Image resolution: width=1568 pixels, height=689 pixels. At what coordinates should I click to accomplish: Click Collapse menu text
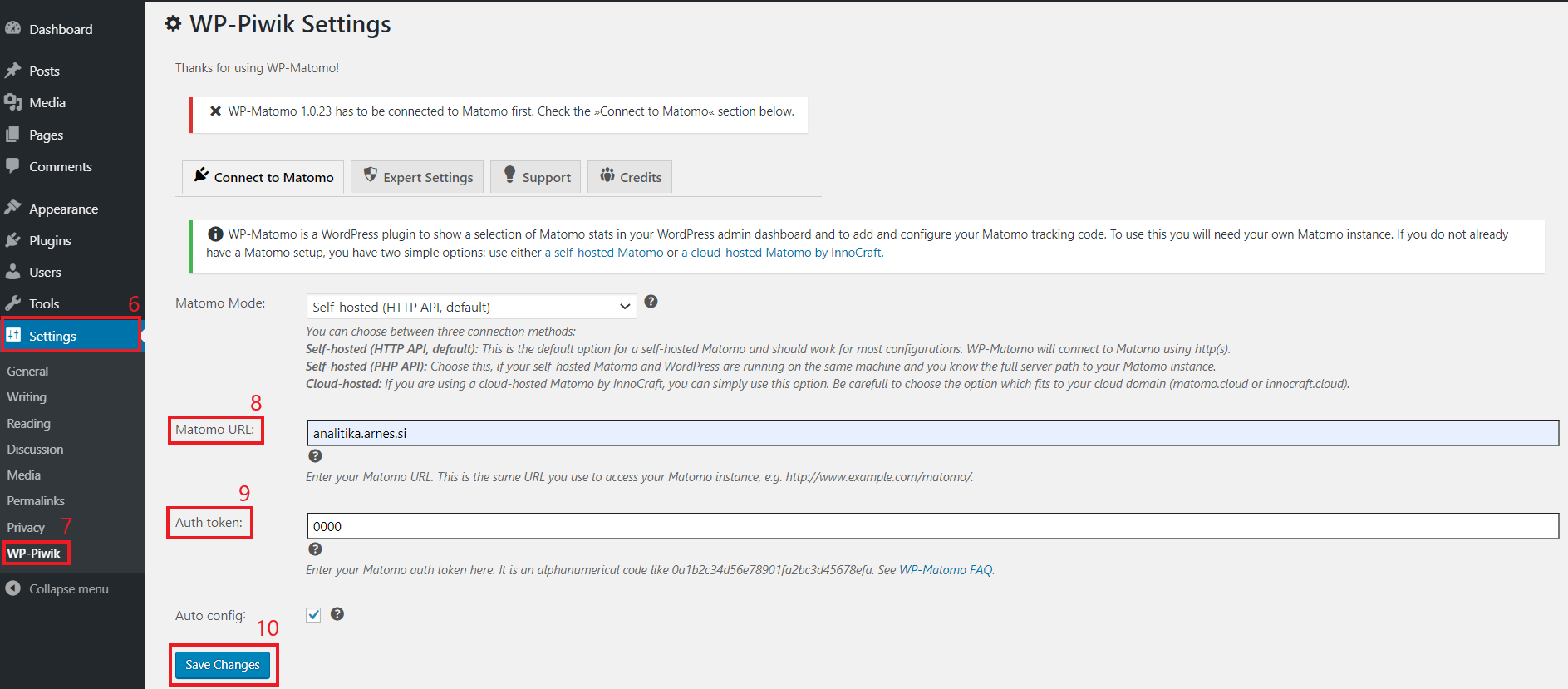69,588
